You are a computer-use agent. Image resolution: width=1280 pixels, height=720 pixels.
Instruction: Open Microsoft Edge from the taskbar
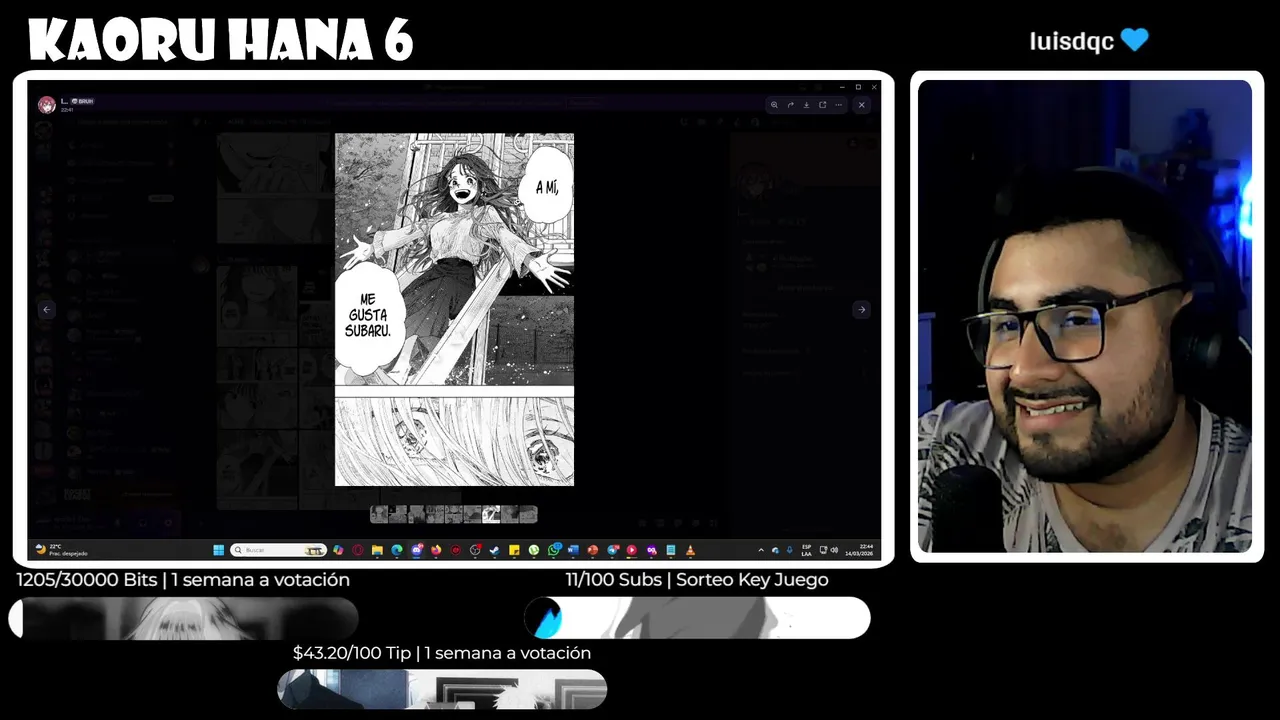coord(397,550)
